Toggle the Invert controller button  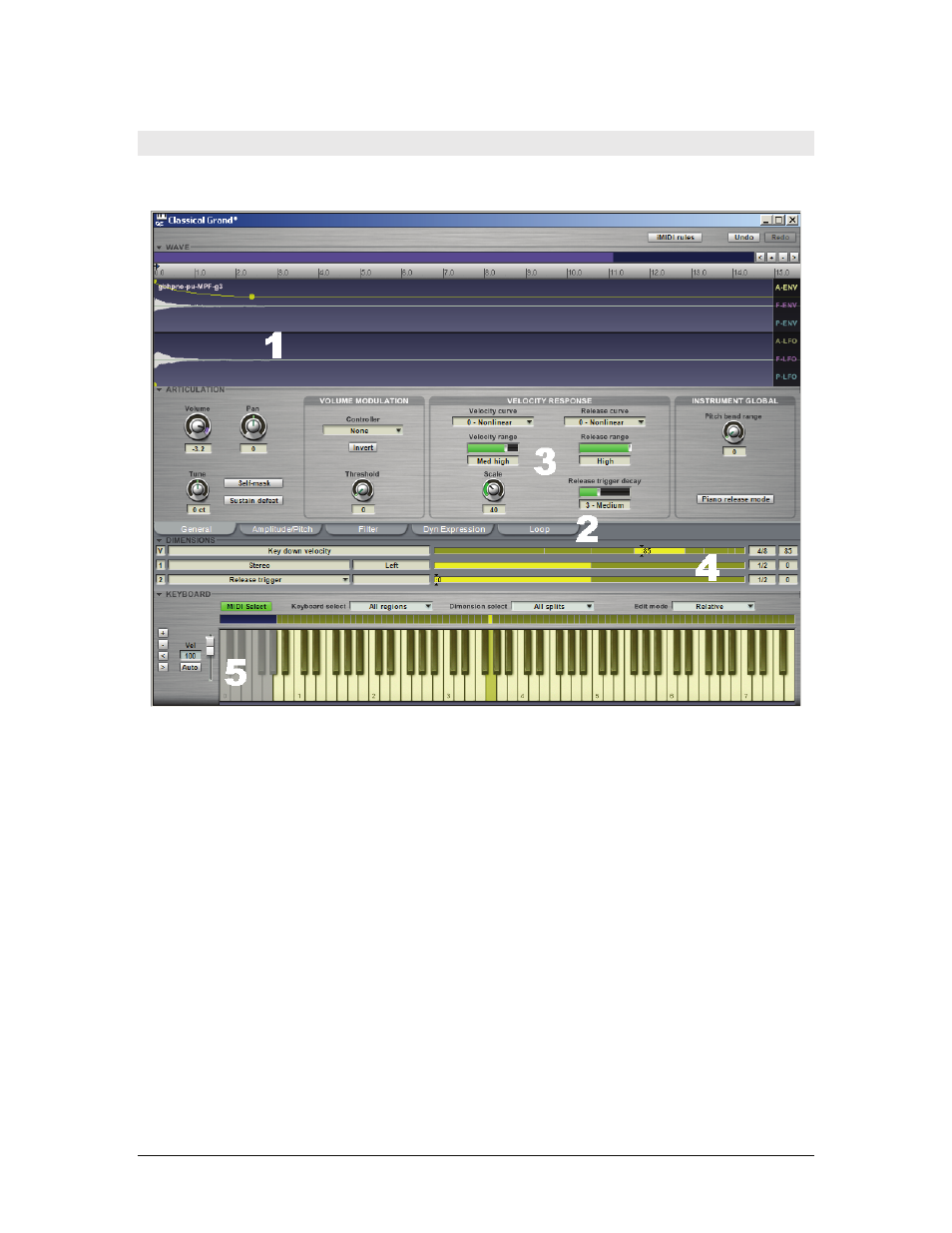(363, 448)
